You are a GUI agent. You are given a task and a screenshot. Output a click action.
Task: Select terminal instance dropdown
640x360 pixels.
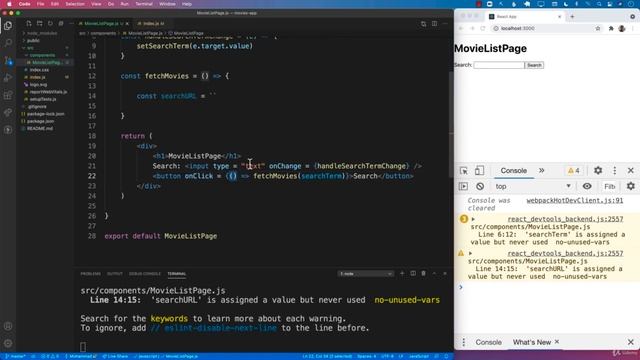pos(366,273)
